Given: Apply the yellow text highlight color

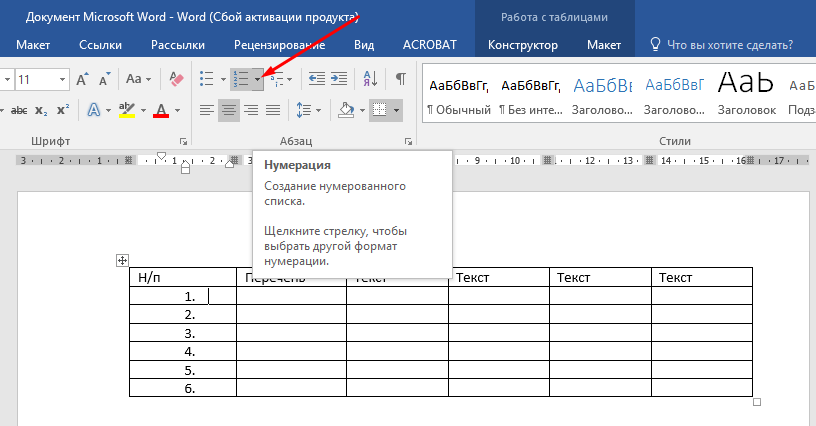Looking at the screenshot, I should [126, 110].
